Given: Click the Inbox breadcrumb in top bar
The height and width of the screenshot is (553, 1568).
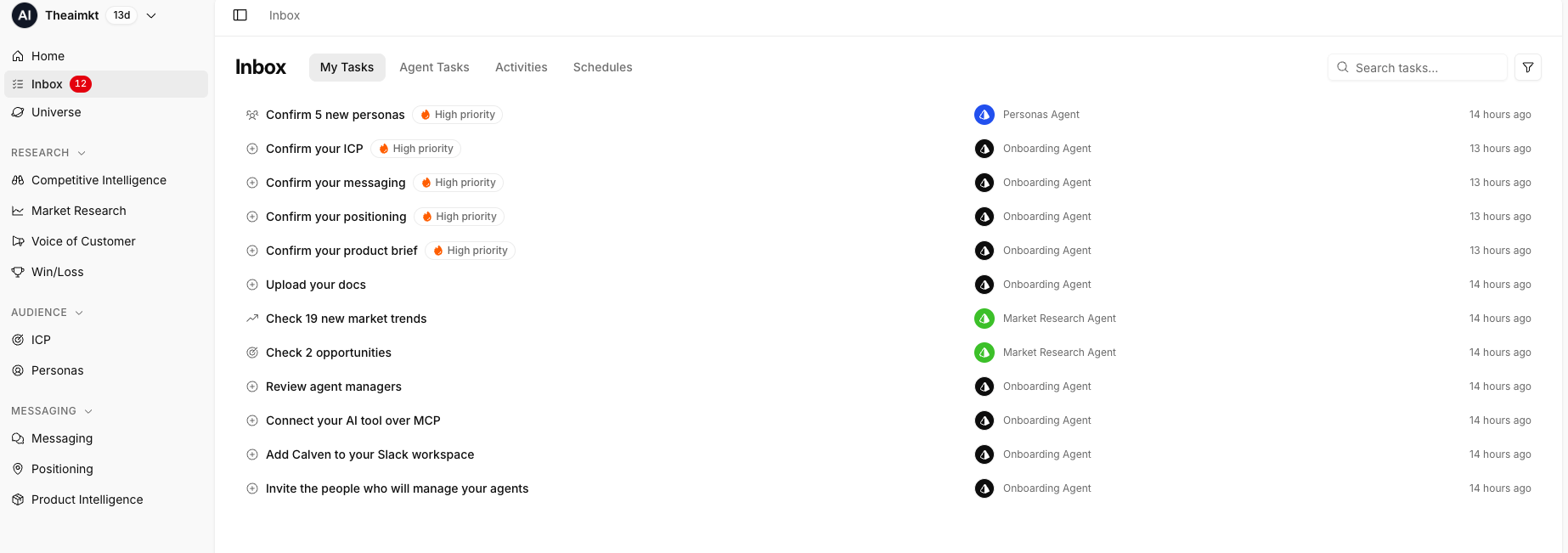Looking at the screenshot, I should tap(285, 15).
